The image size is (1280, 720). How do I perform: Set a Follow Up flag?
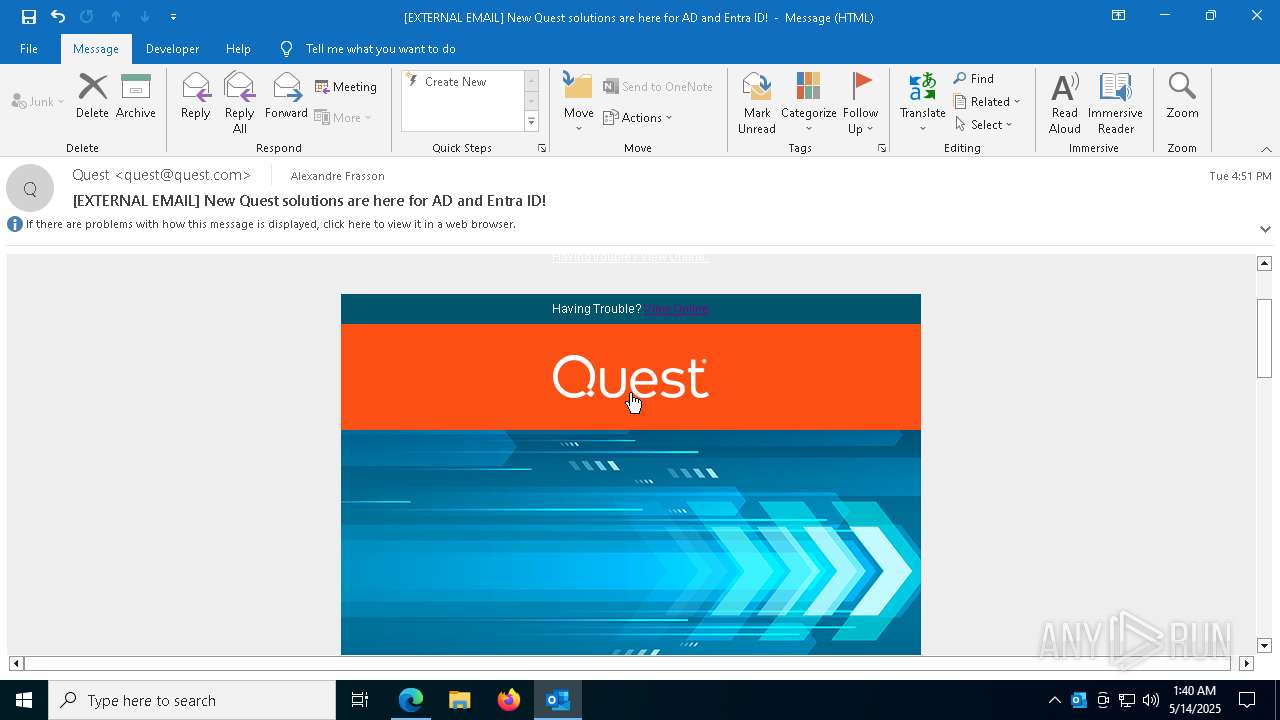[860, 103]
